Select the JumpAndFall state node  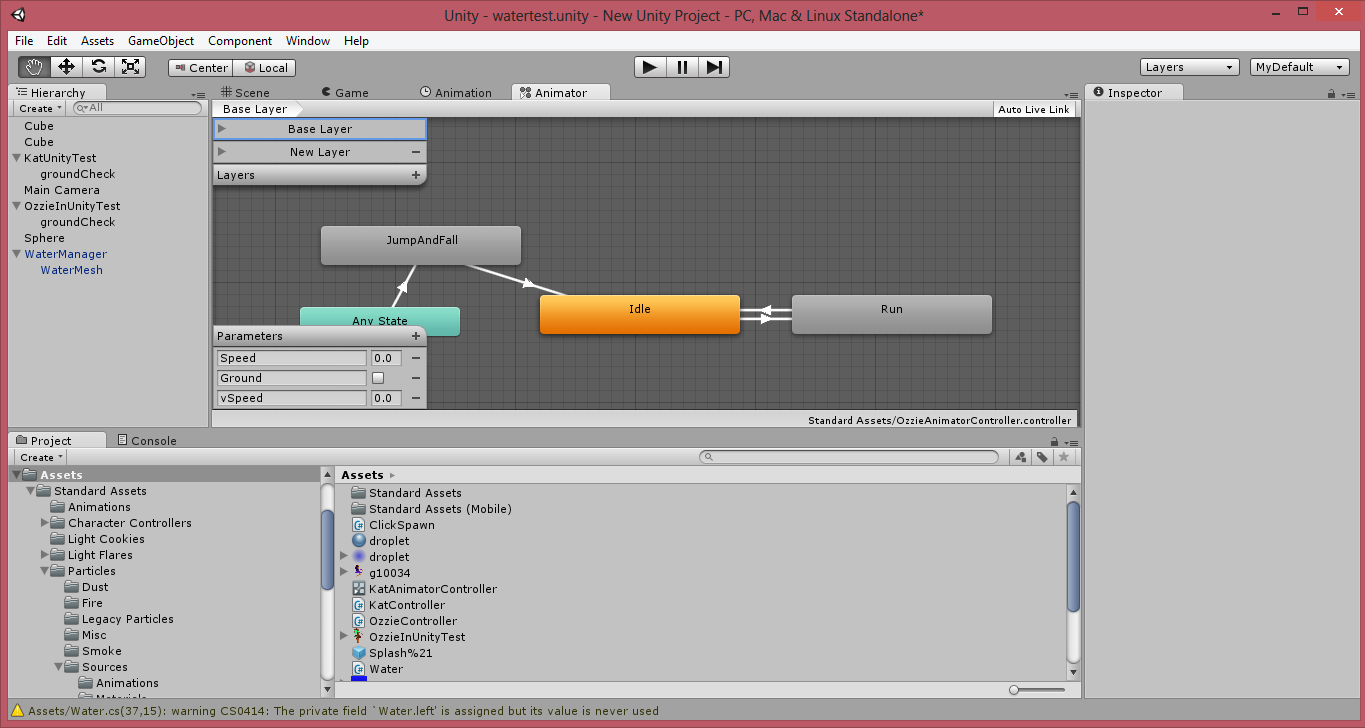[x=421, y=245]
